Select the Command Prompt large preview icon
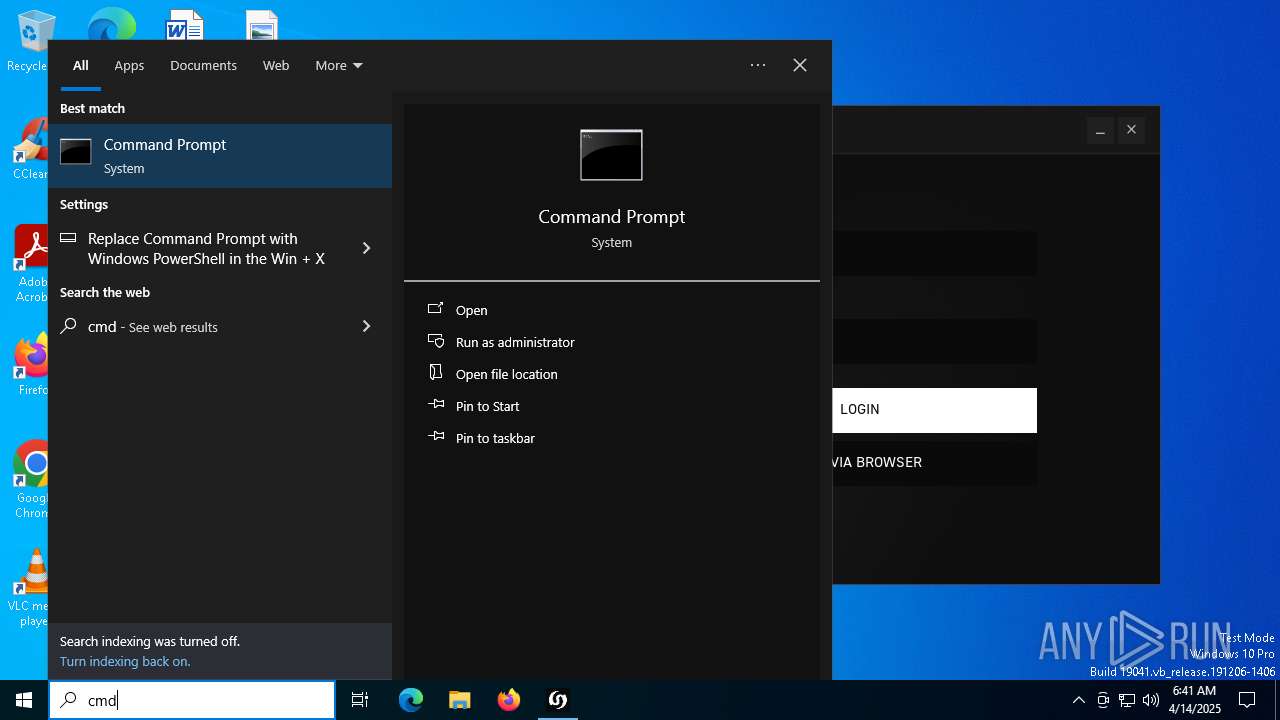This screenshot has height=720, width=1280. tap(611, 155)
